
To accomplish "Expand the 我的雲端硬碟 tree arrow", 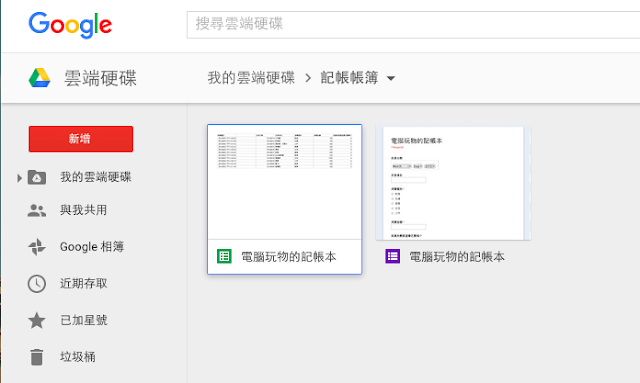I will tap(19, 178).
